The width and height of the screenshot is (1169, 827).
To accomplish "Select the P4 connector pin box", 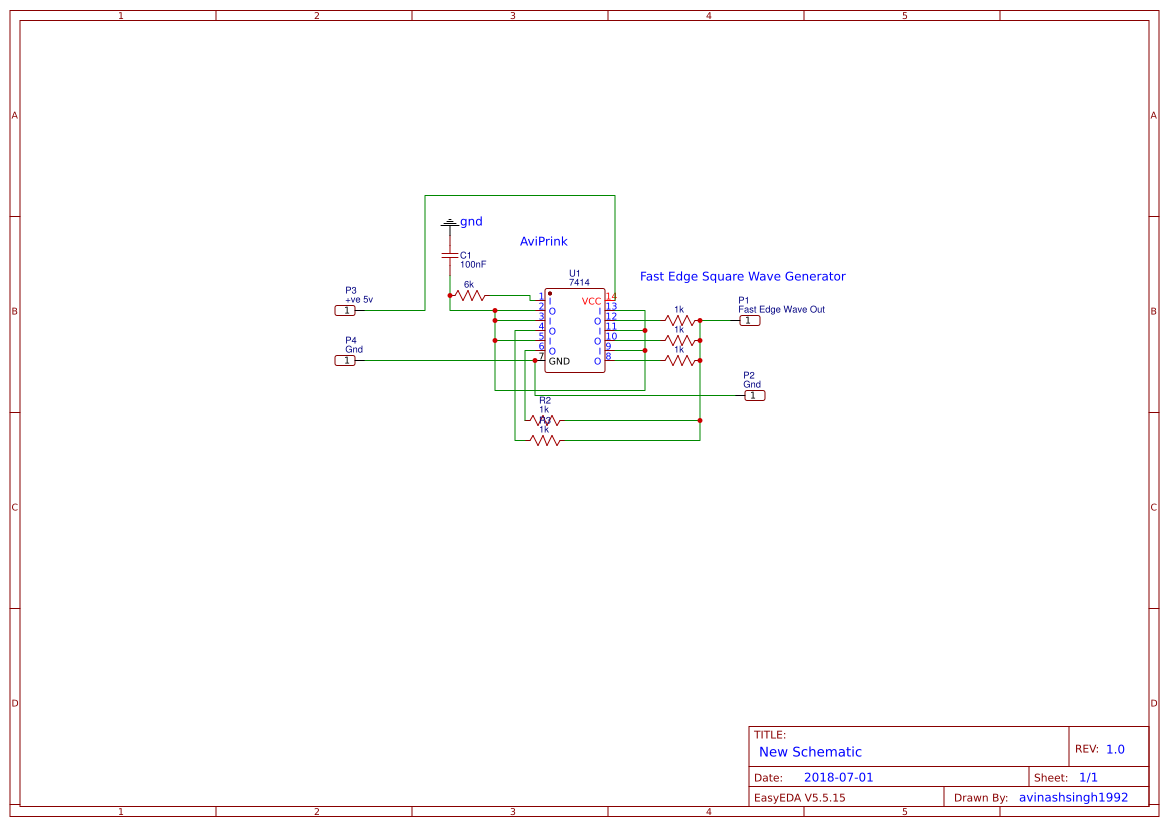I will pos(345,361).
